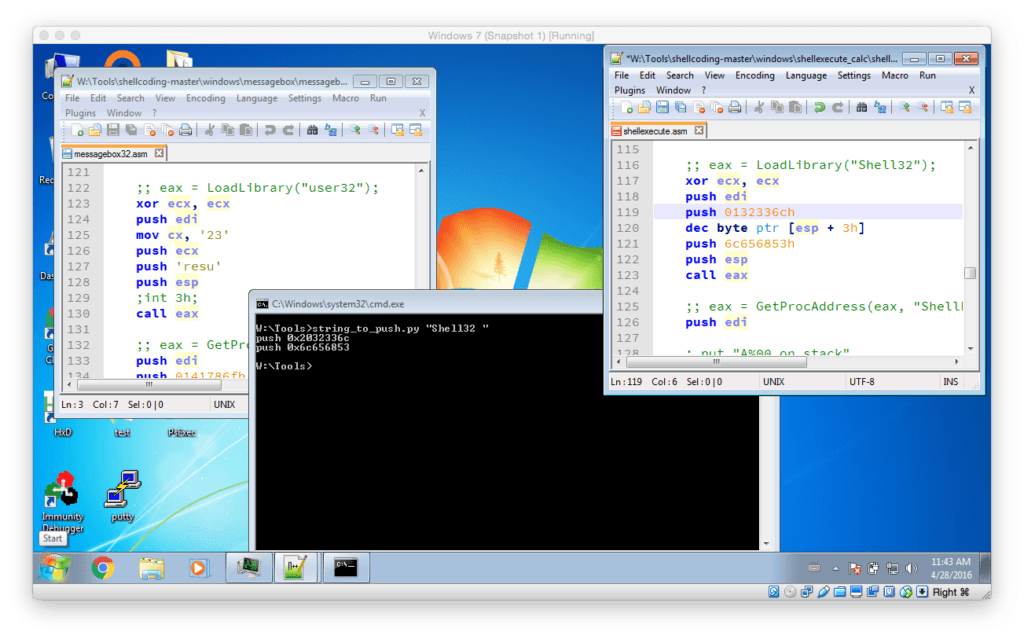
Task: Open Settings menu in messagebox window
Action: pos(304,99)
